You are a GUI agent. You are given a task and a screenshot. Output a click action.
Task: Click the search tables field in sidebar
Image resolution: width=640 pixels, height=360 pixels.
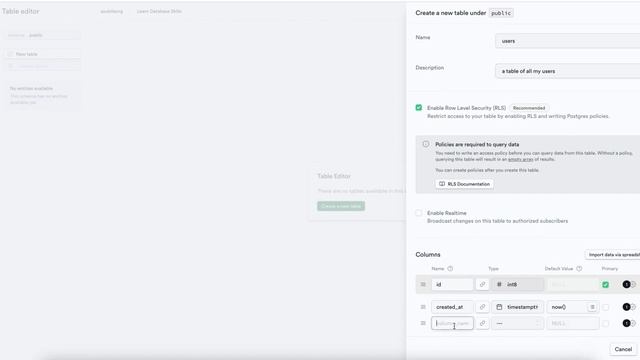42,66
